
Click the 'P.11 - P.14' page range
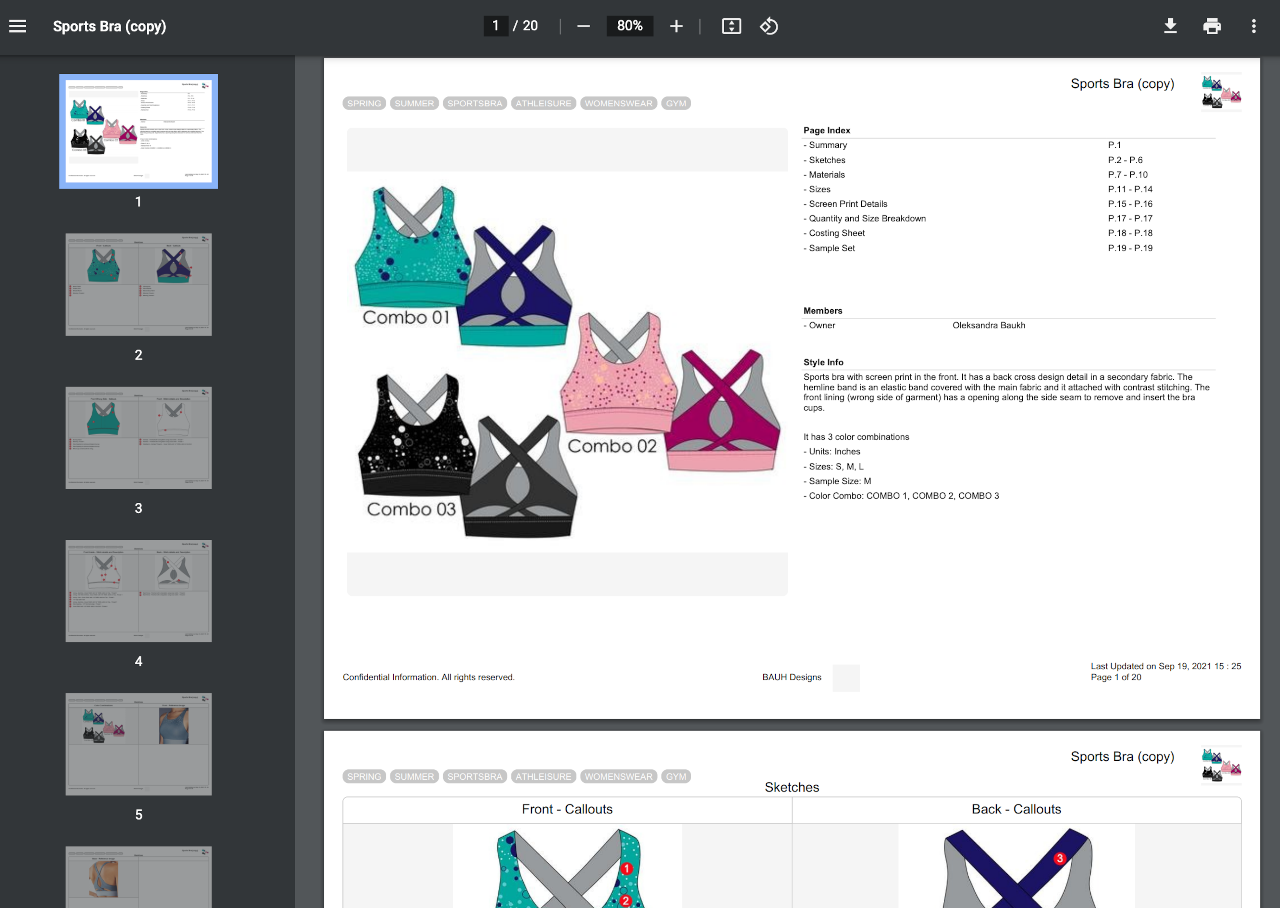coord(1130,189)
